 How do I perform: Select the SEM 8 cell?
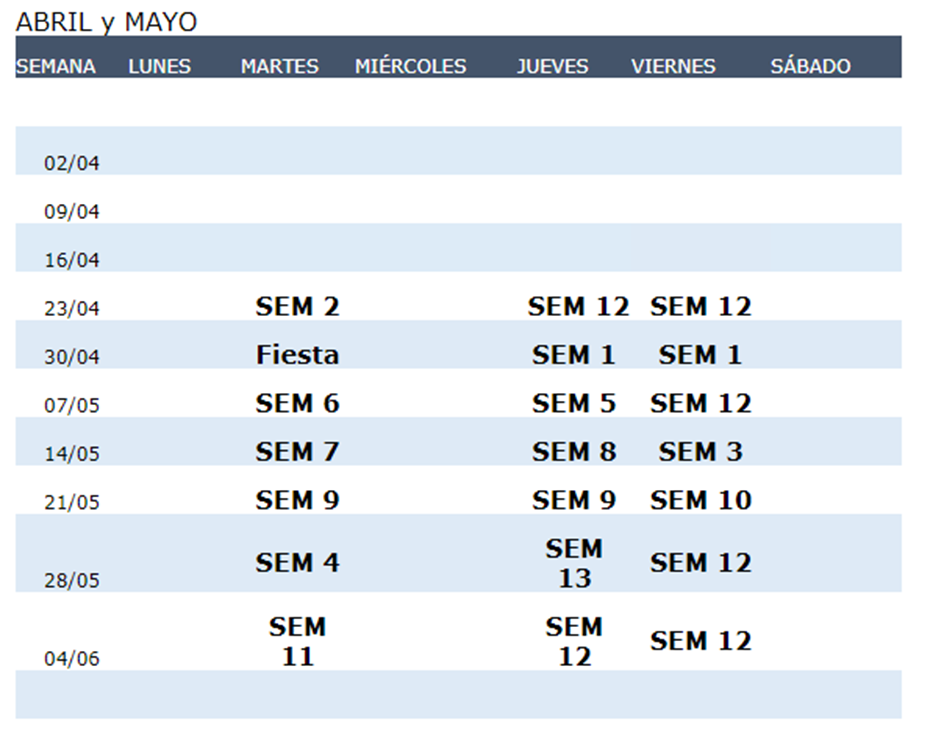(574, 452)
